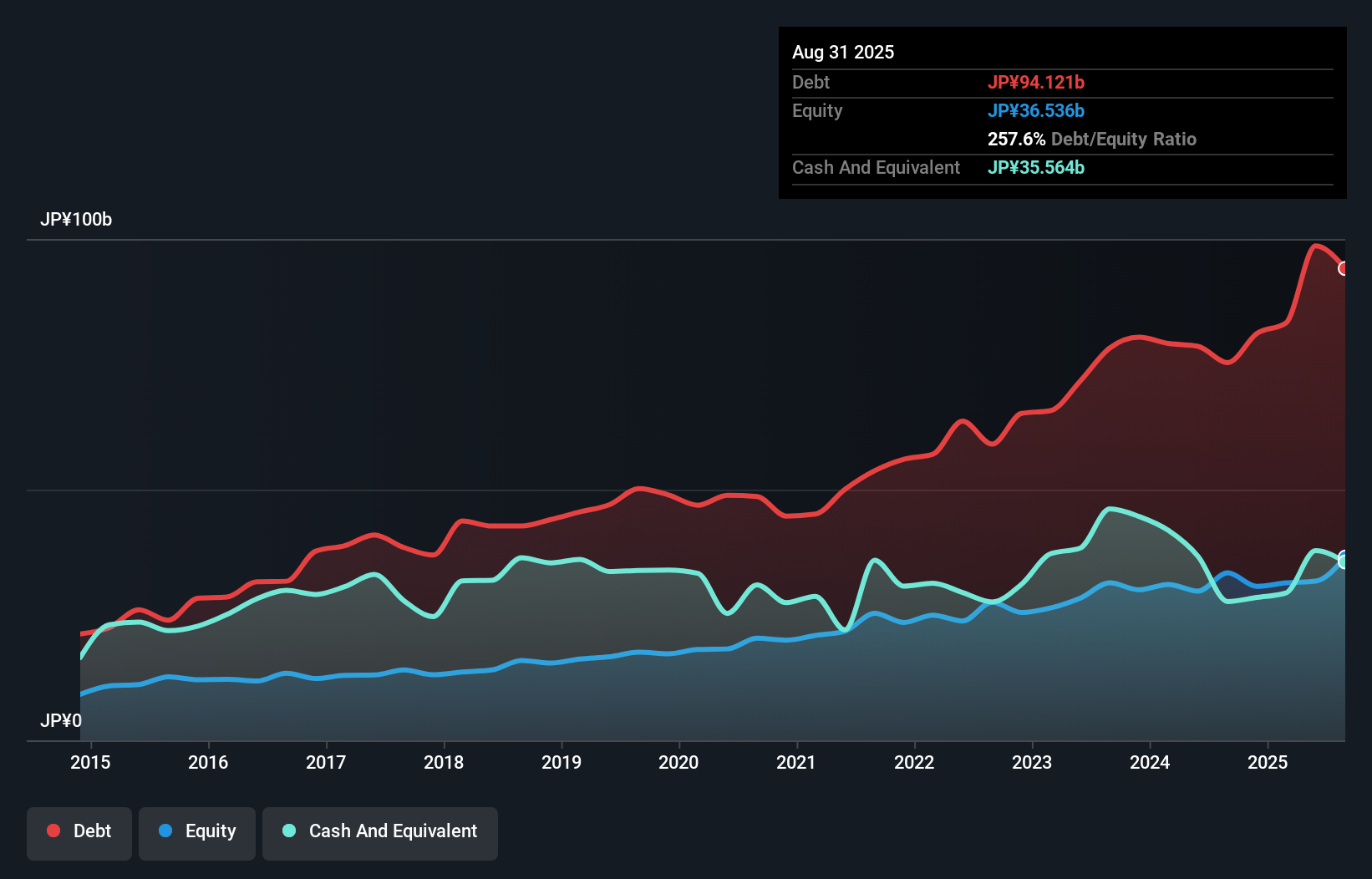Toggle Cash And Equivalent series visibility
Image resolution: width=1372 pixels, height=879 pixels.
[x=380, y=832]
